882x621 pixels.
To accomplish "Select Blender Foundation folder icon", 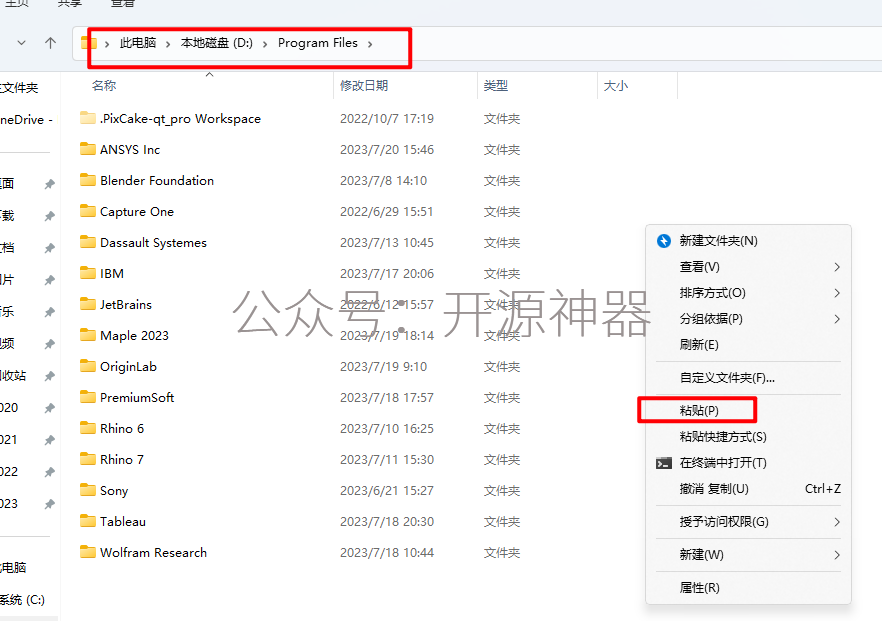I will (x=88, y=179).
